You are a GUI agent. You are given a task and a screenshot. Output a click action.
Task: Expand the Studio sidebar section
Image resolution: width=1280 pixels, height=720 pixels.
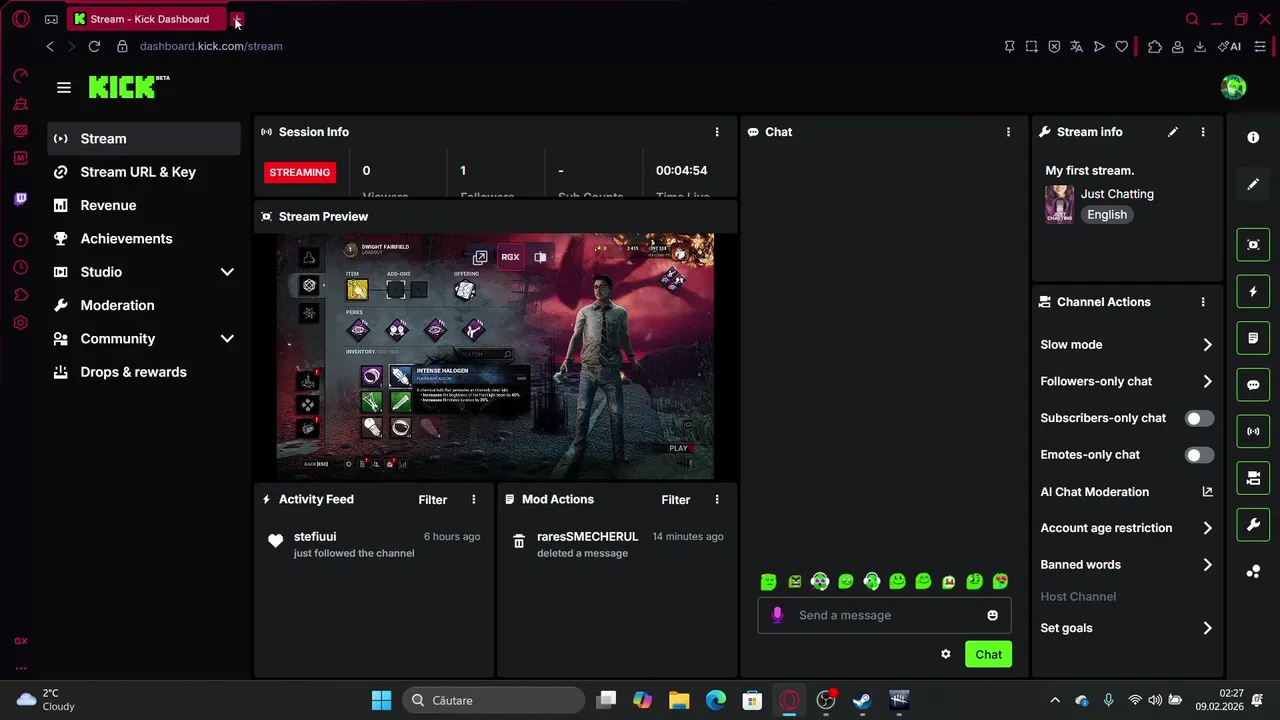227,272
